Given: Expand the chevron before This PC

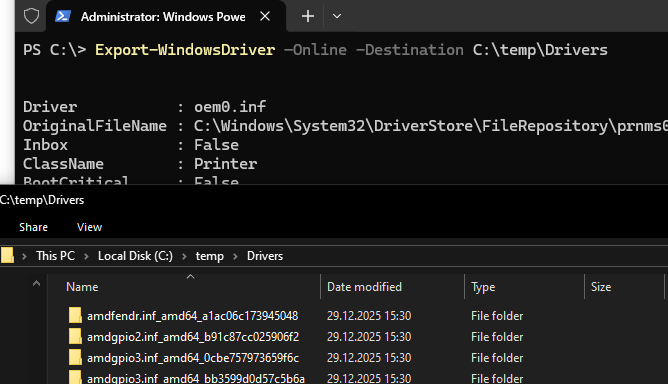Looking at the screenshot, I should coord(24,256).
